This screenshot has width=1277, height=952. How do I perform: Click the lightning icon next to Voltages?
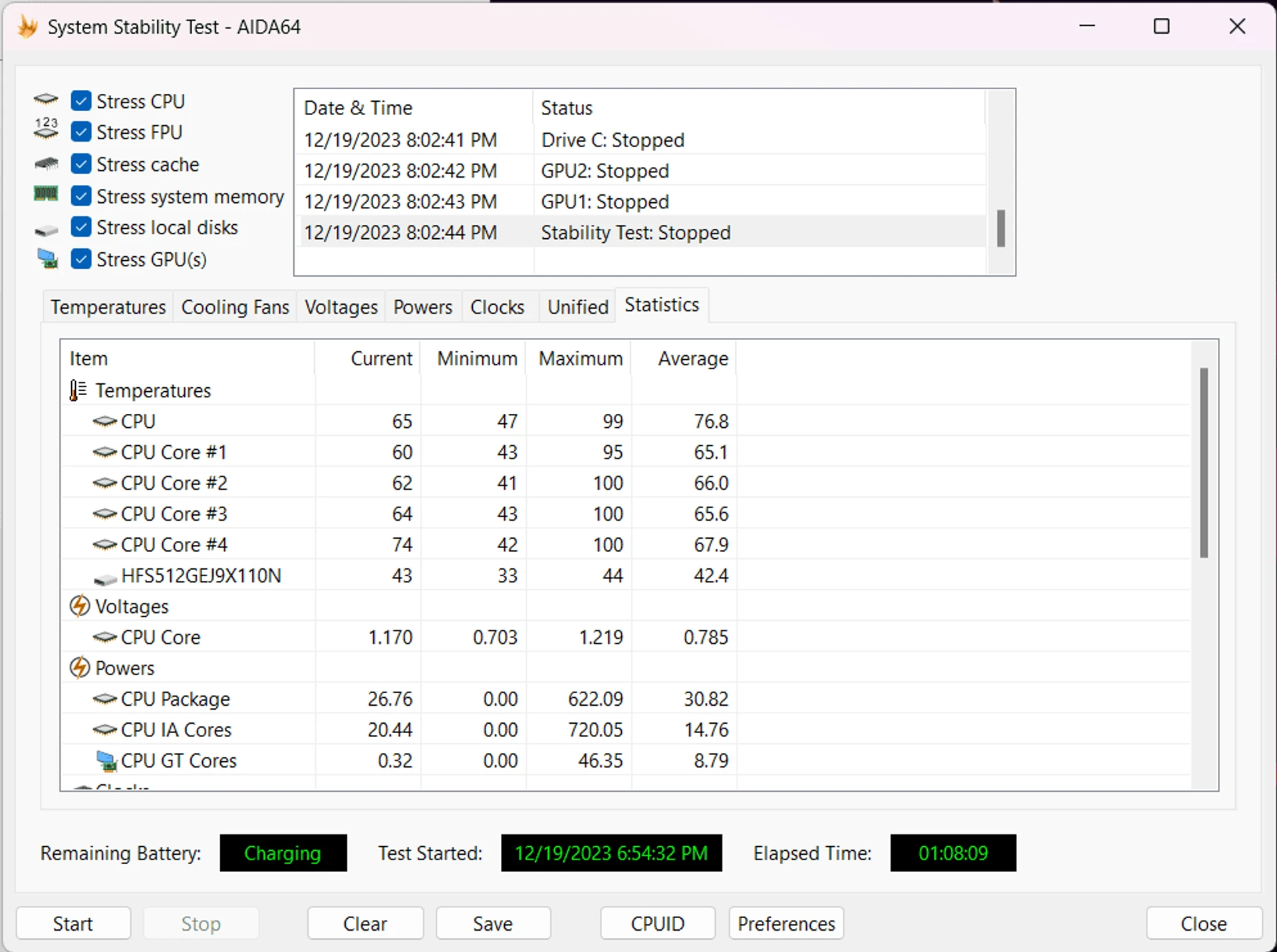click(x=79, y=606)
